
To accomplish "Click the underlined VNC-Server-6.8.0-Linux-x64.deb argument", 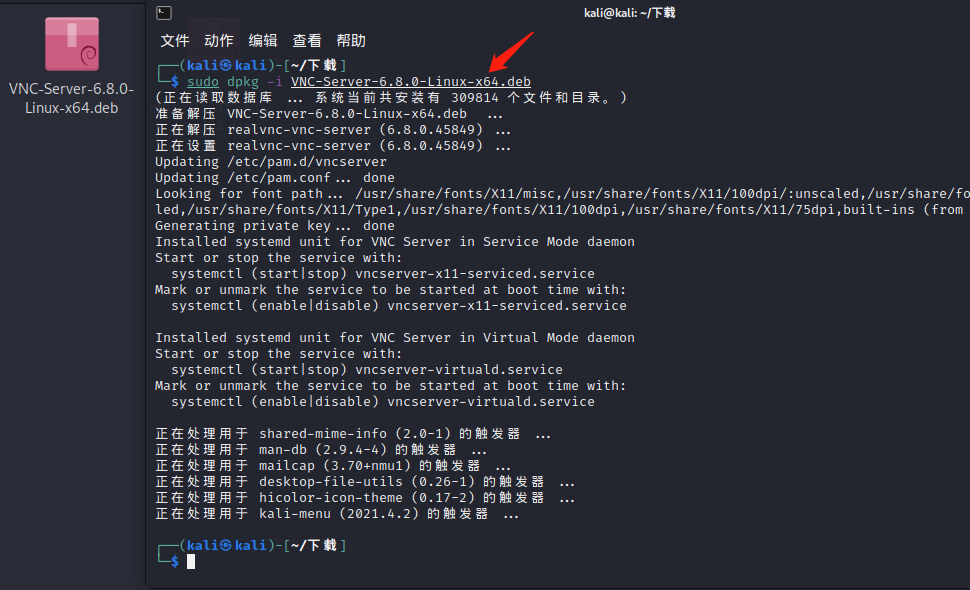I will coord(411,82).
